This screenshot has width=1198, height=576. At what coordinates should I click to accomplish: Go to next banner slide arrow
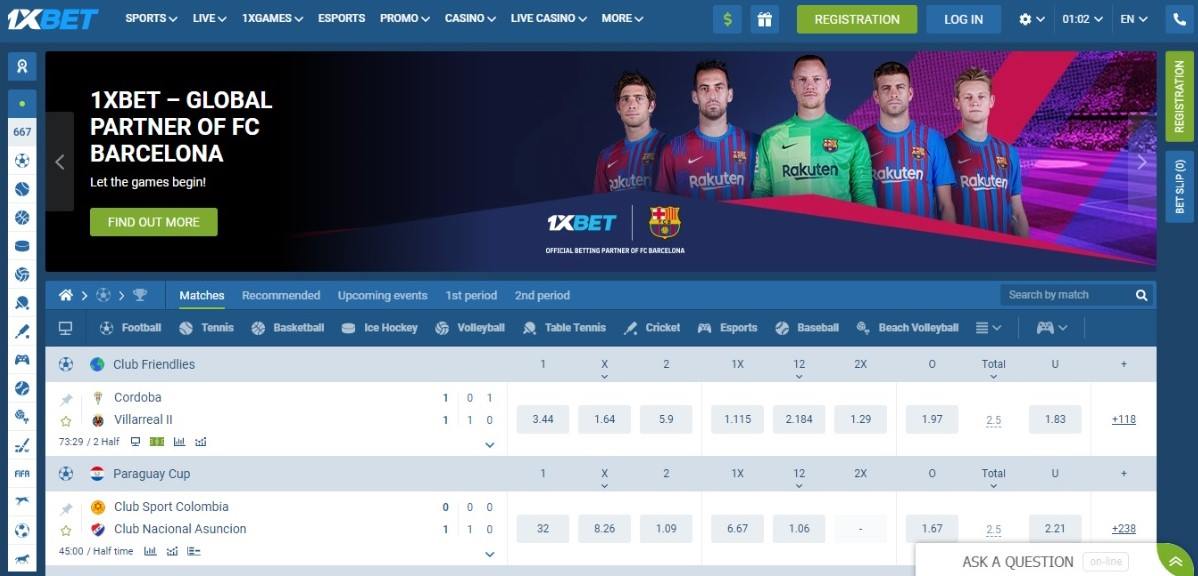coord(1142,162)
